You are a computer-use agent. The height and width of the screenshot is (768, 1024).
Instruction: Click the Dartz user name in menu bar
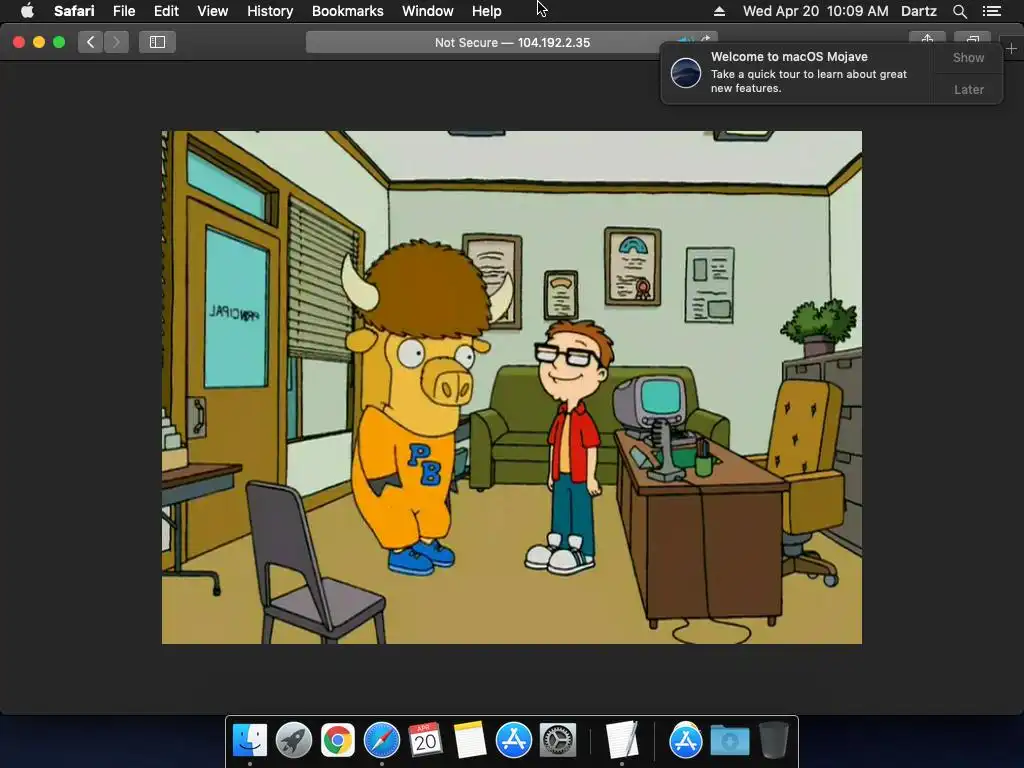pos(919,11)
